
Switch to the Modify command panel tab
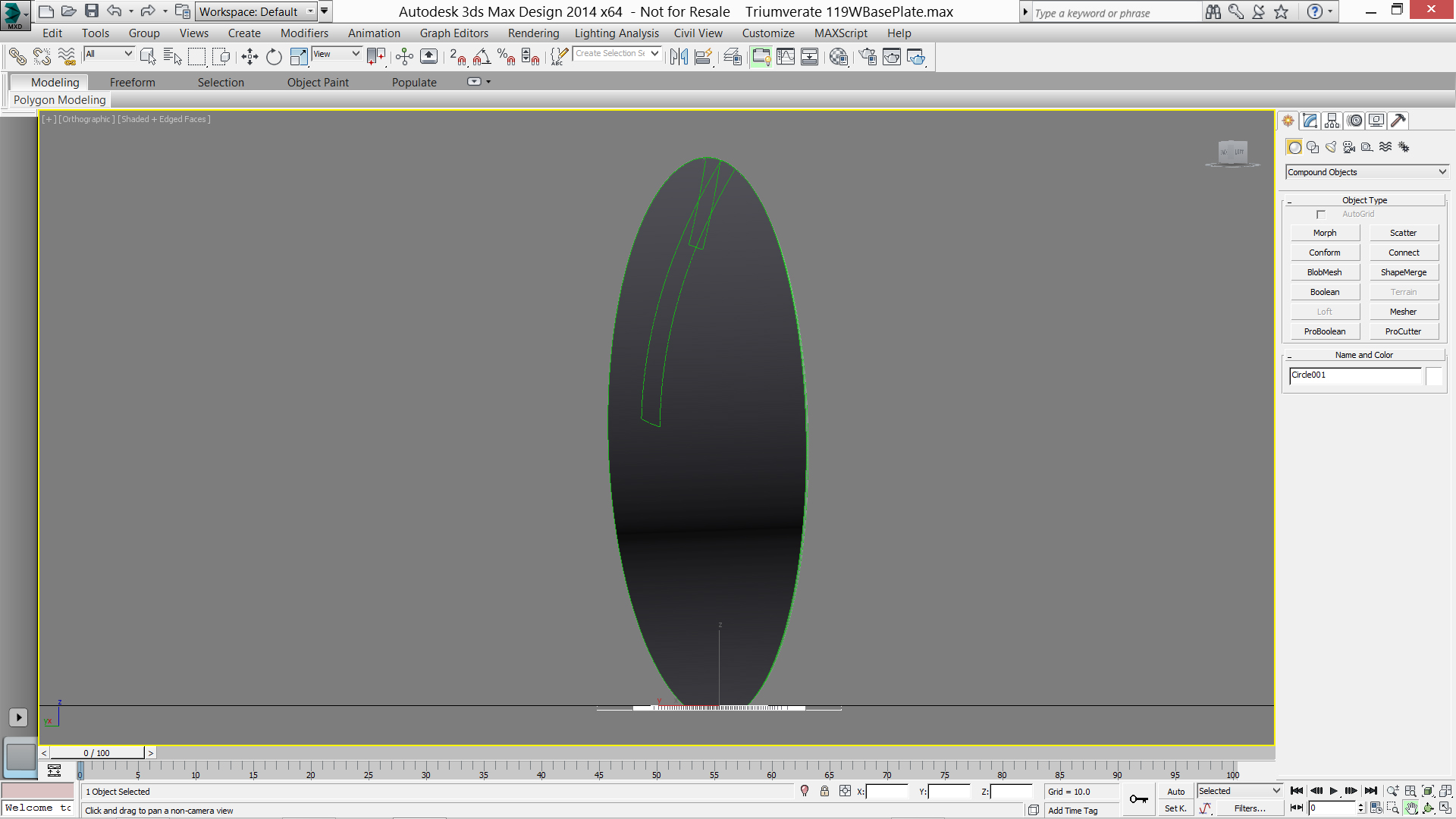pos(1310,121)
